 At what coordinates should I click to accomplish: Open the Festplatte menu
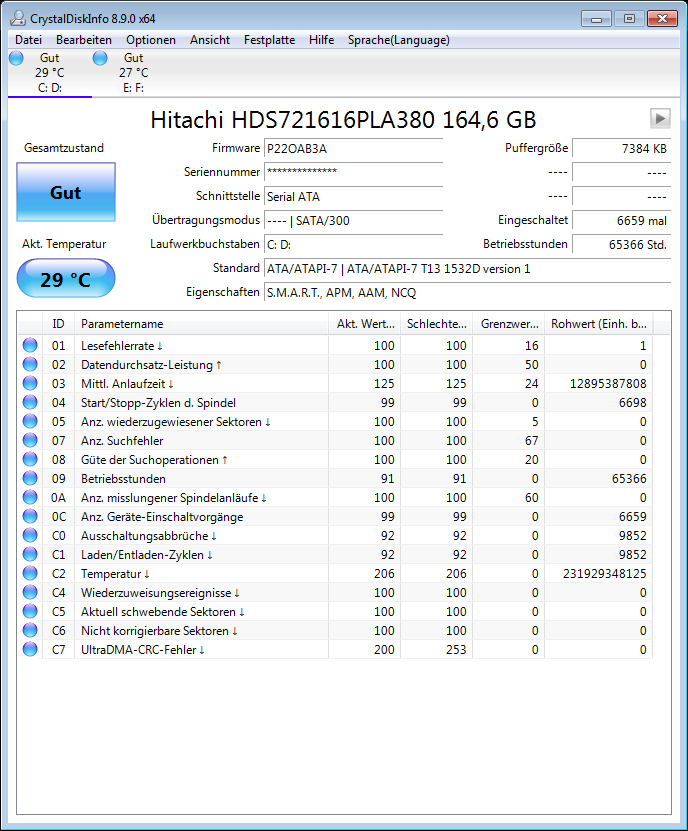[x=269, y=40]
